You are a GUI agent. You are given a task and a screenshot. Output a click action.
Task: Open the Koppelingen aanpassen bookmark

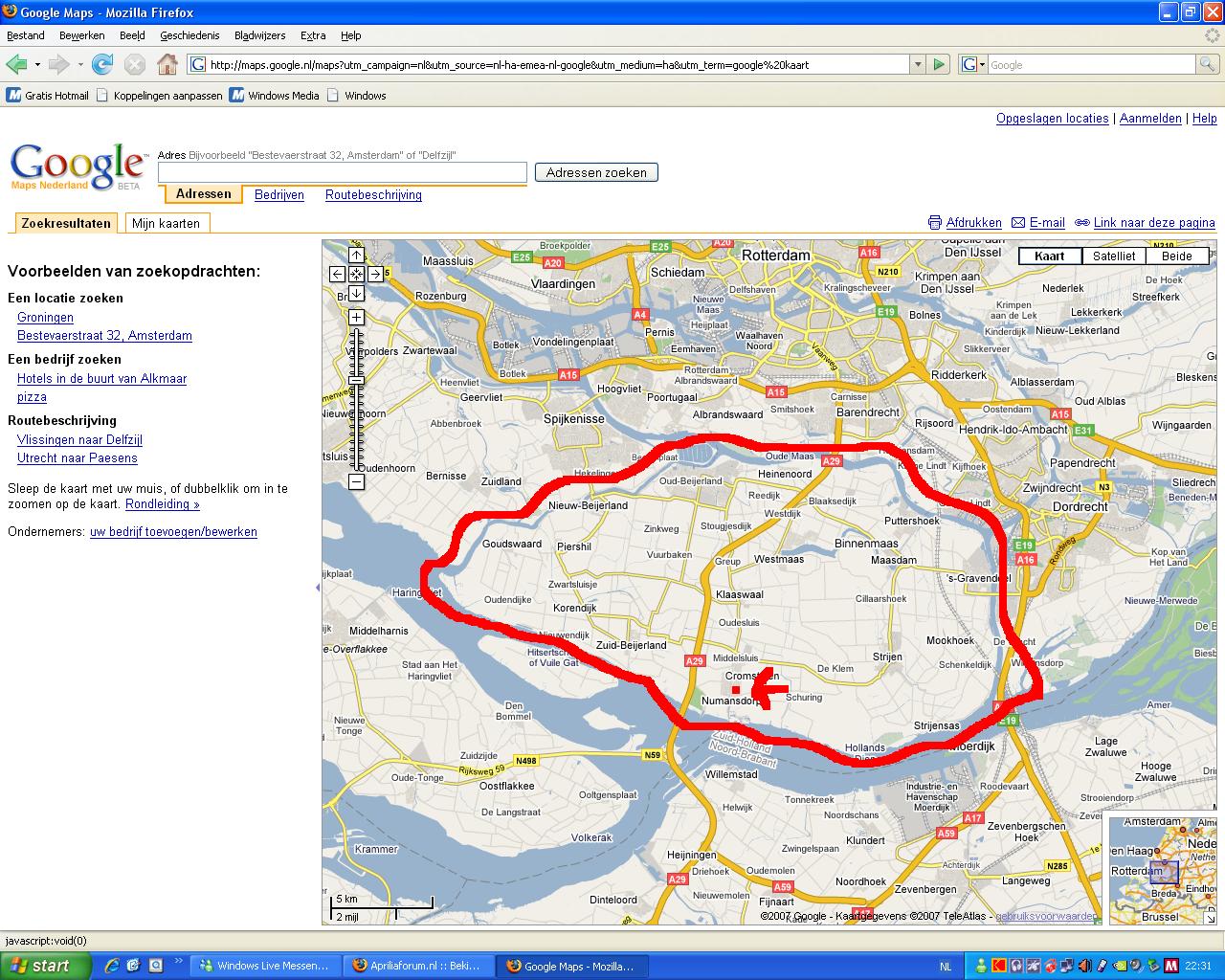[x=159, y=96]
